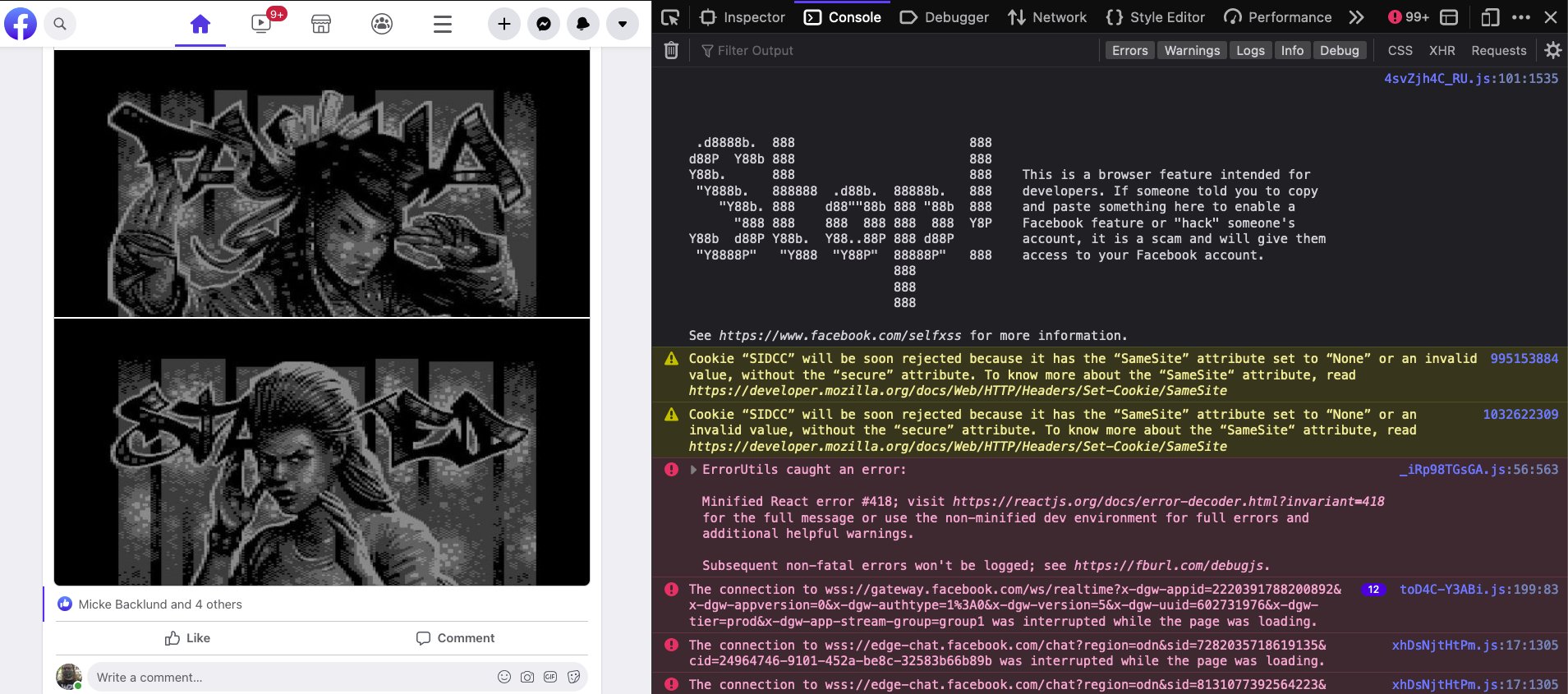The image size is (1568, 694).
Task: Open source link 995153884
Action: tap(1524, 359)
